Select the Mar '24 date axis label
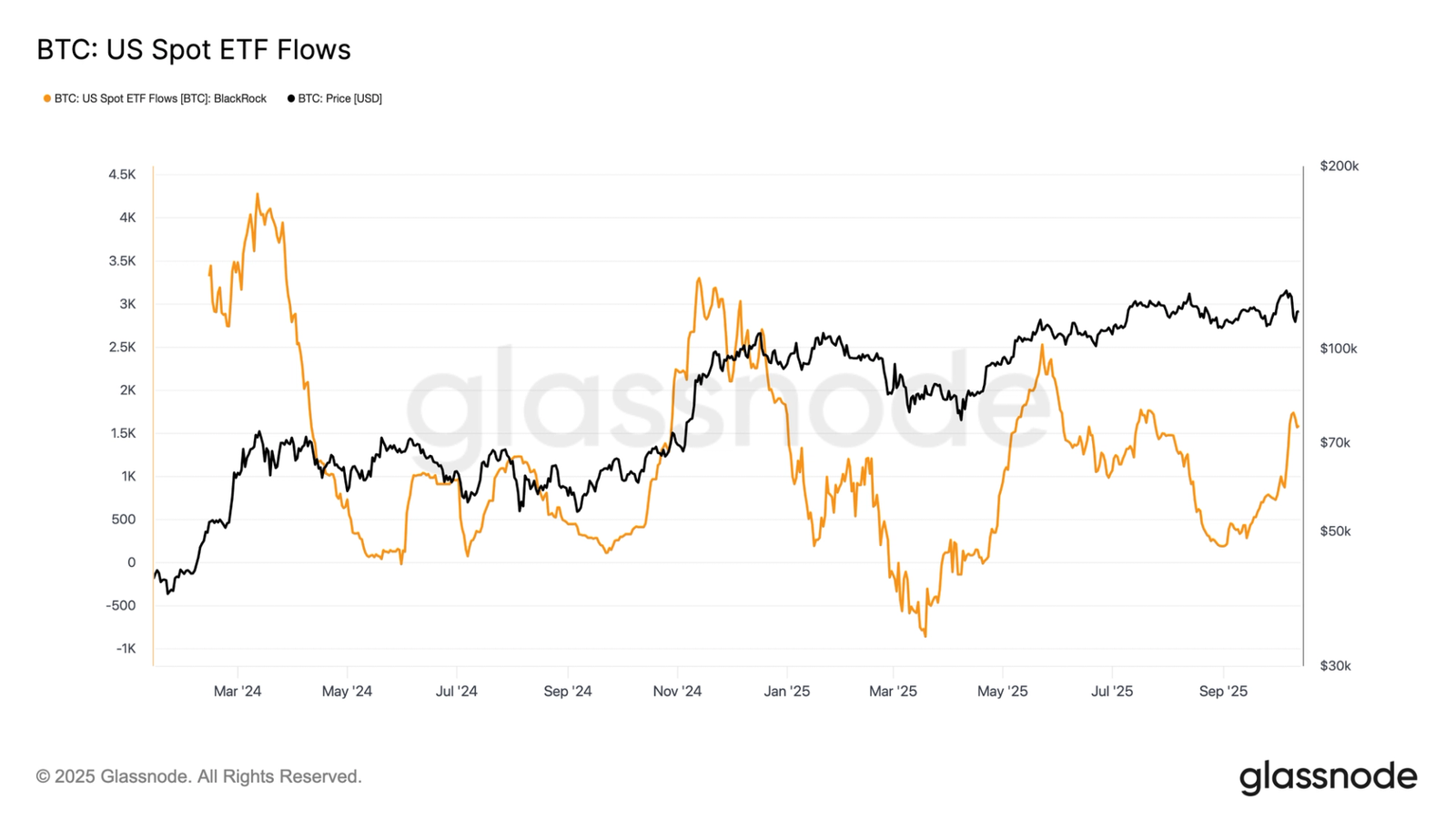The image size is (1456, 819). [238, 692]
